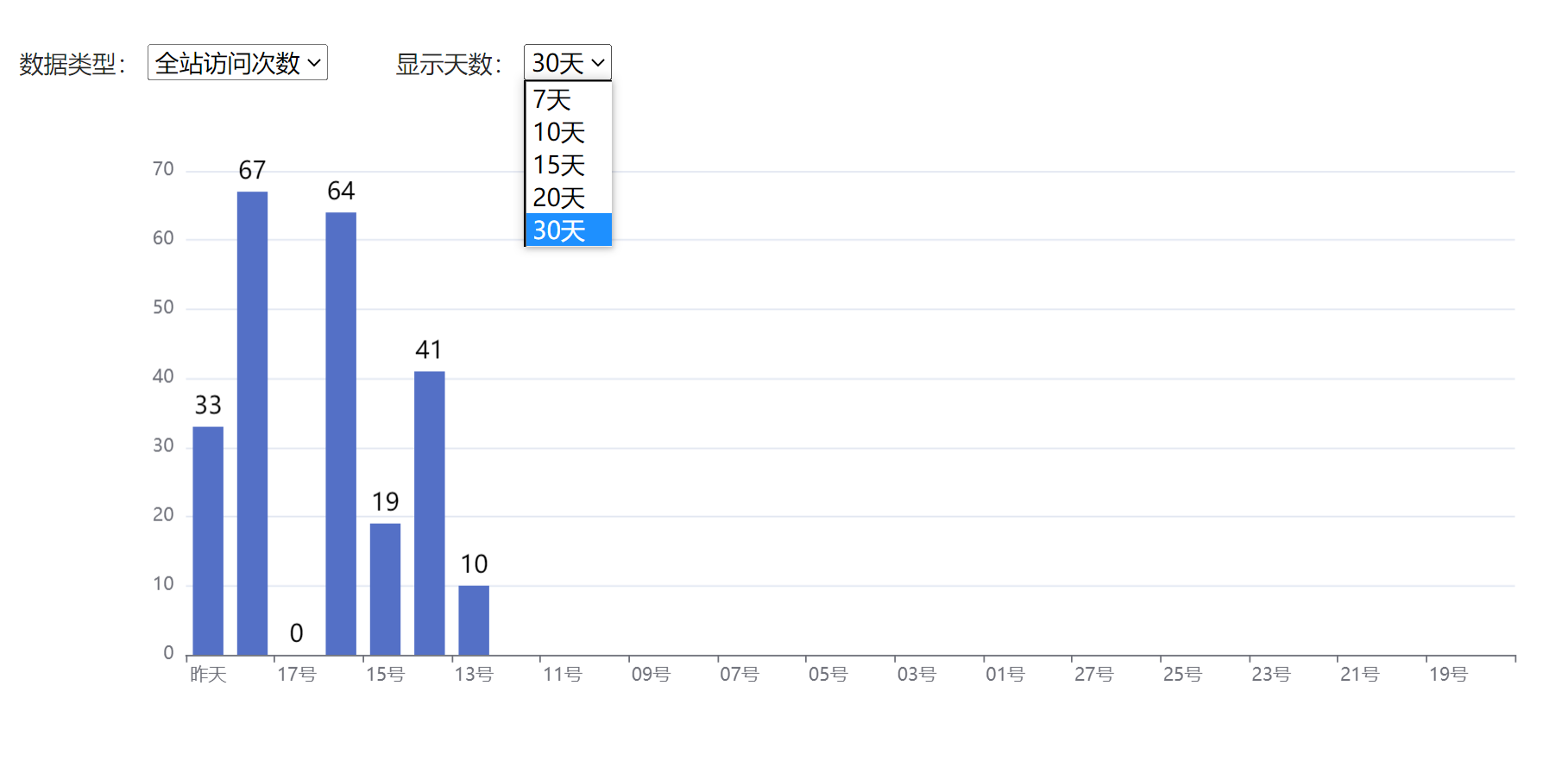Click the bar labeled 33 for 昨天
This screenshot has width=1568, height=774.
coord(208,541)
